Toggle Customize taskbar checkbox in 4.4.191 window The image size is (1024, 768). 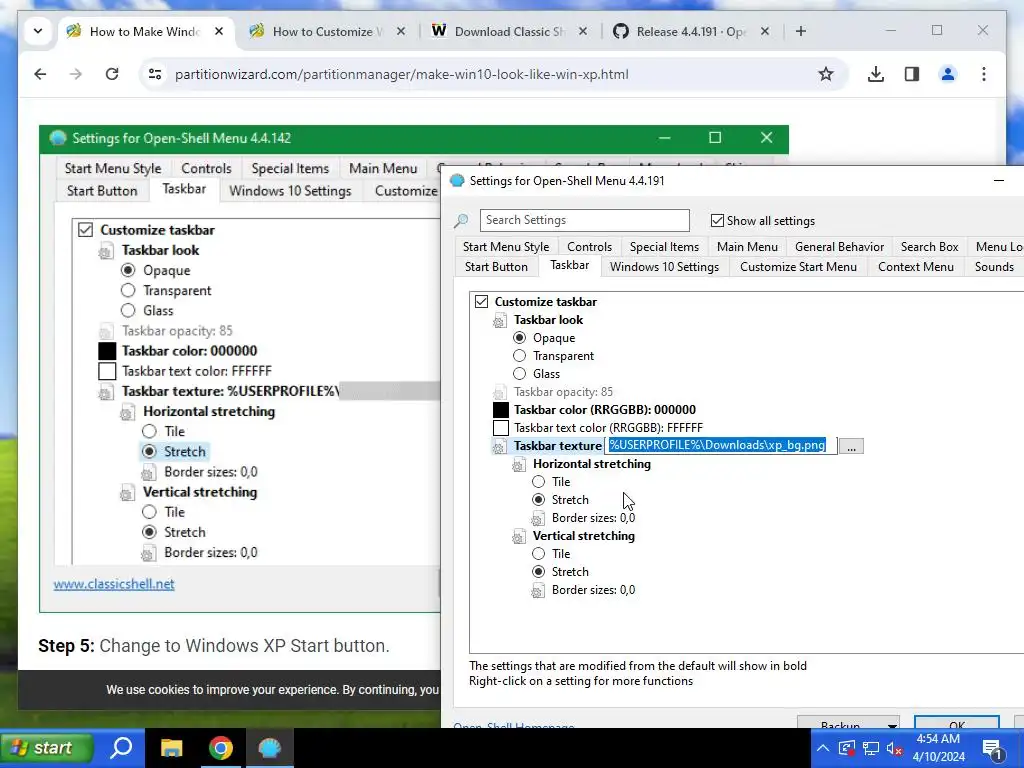481,302
